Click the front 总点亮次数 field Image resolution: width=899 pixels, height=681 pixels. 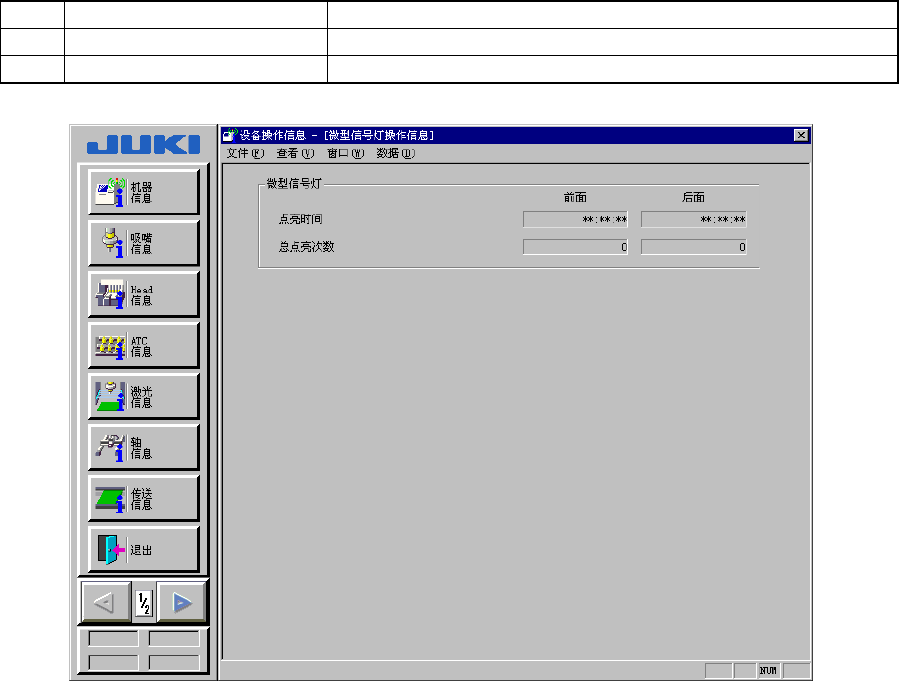576,247
